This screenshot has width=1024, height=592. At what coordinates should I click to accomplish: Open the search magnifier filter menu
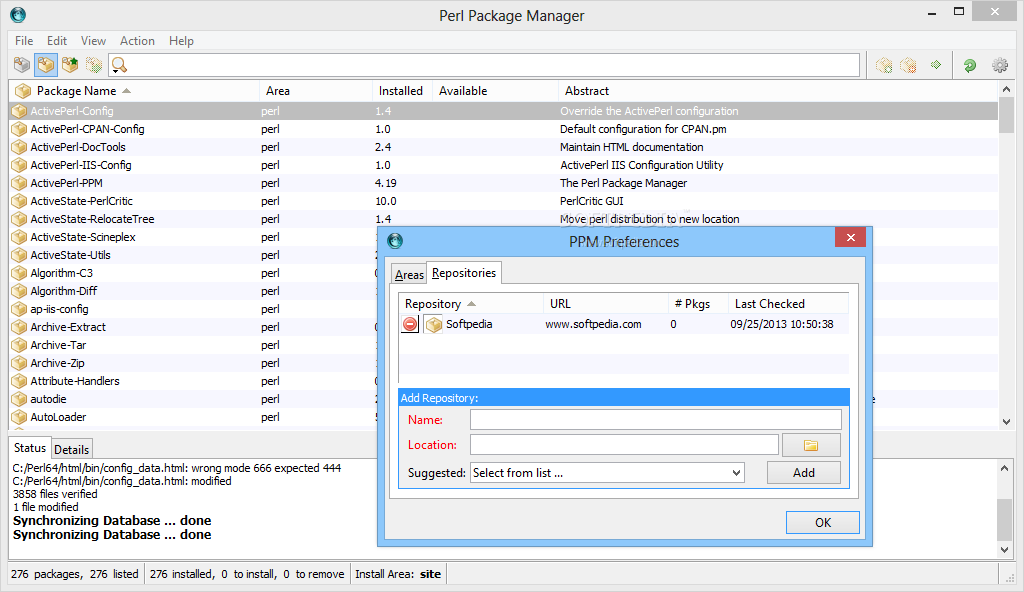[x=119, y=65]
